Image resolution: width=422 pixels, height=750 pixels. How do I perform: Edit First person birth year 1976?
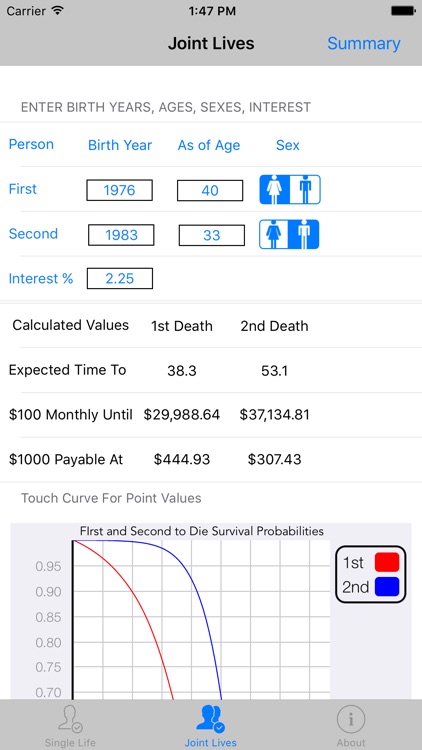[x=120, y=190]
